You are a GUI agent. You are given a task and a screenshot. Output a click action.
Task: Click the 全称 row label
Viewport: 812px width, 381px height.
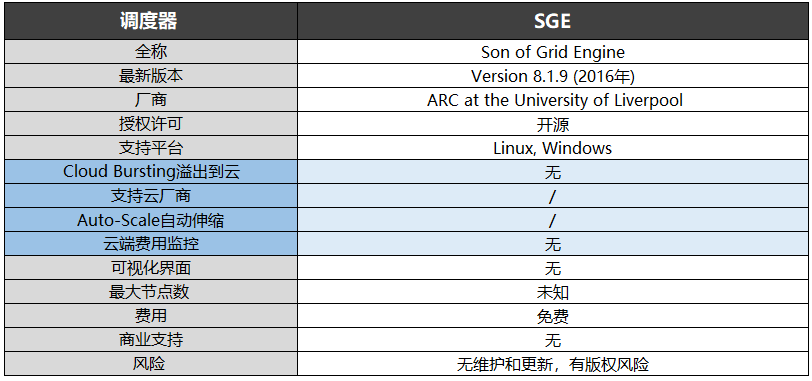(x=151, y=52)
